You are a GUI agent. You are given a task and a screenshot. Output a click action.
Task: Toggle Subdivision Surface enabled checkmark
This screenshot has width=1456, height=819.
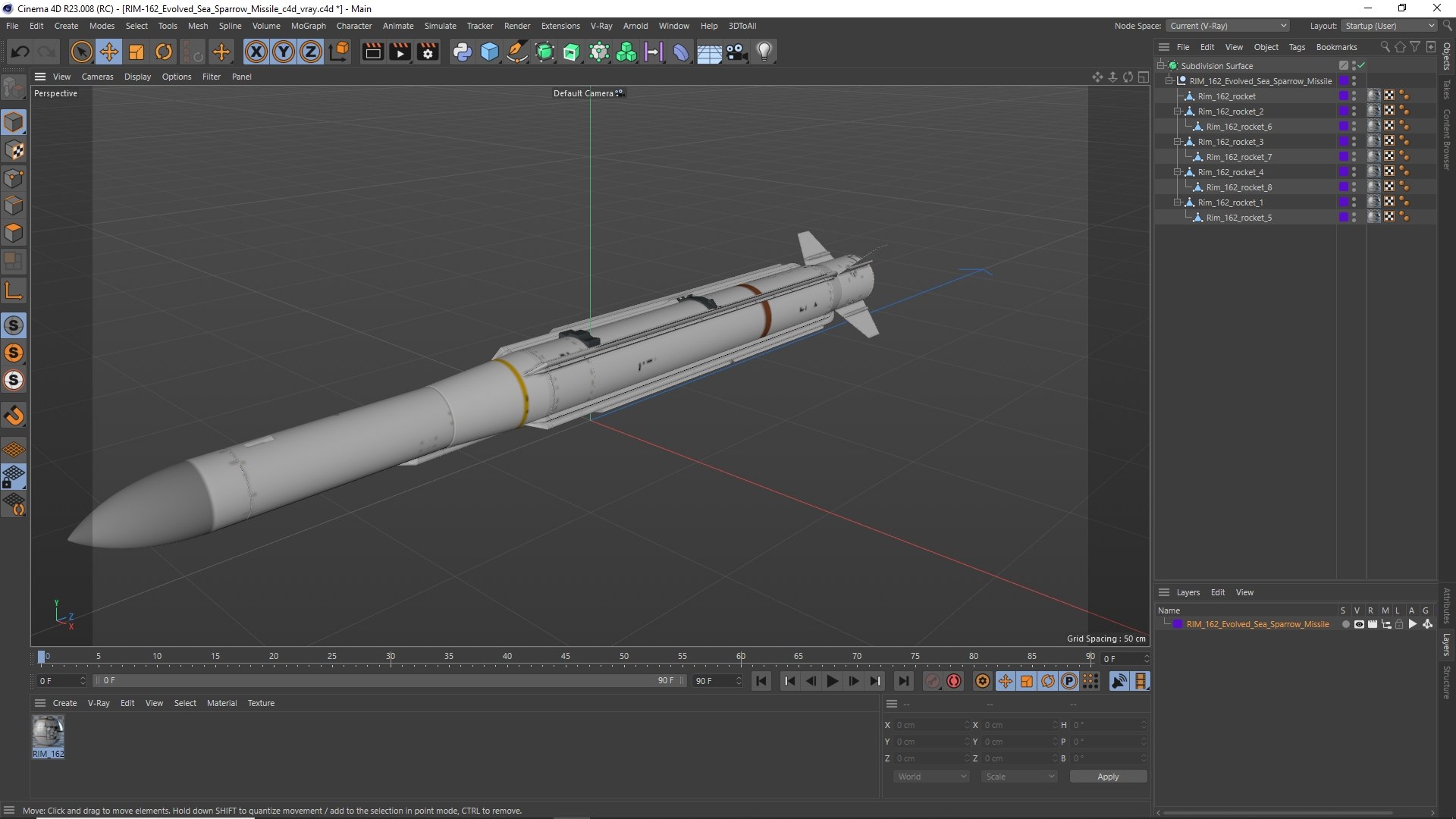point(1361,66)
